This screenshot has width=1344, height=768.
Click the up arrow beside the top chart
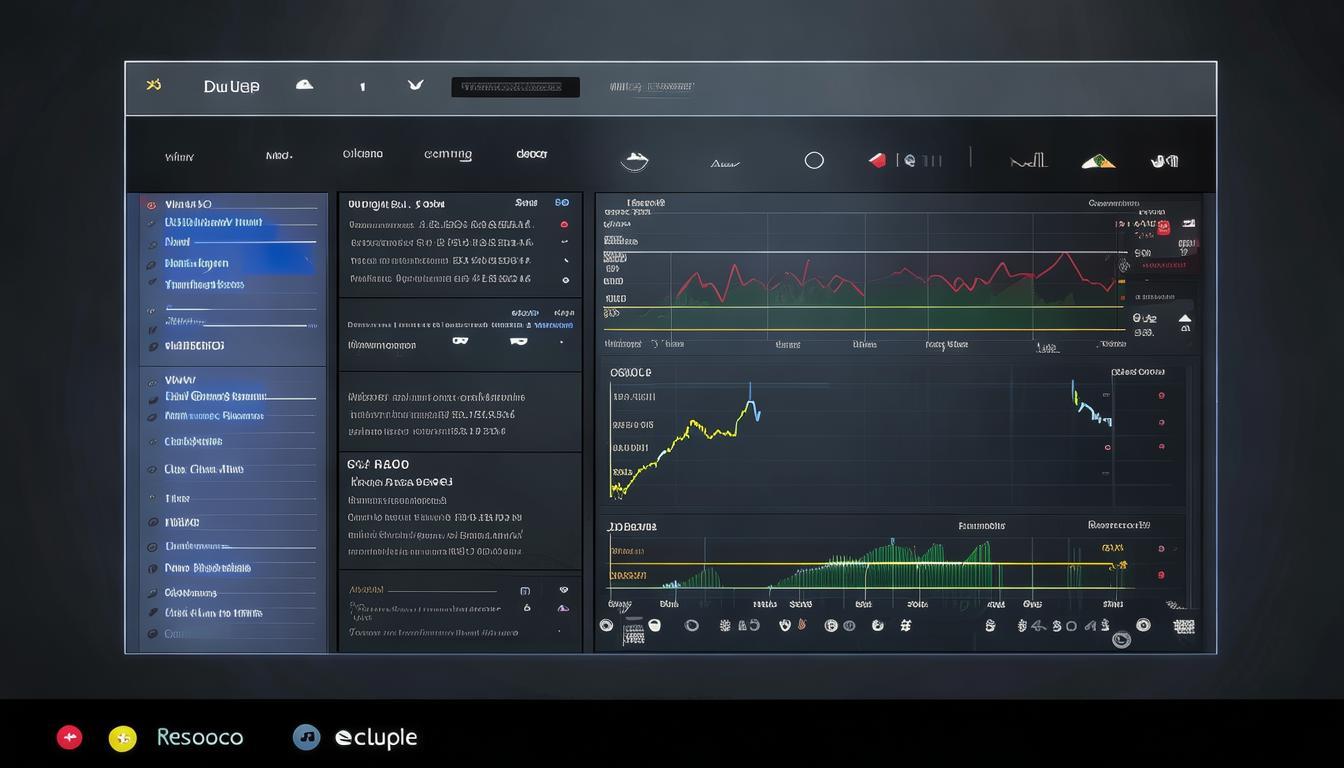click(1185, 319)
